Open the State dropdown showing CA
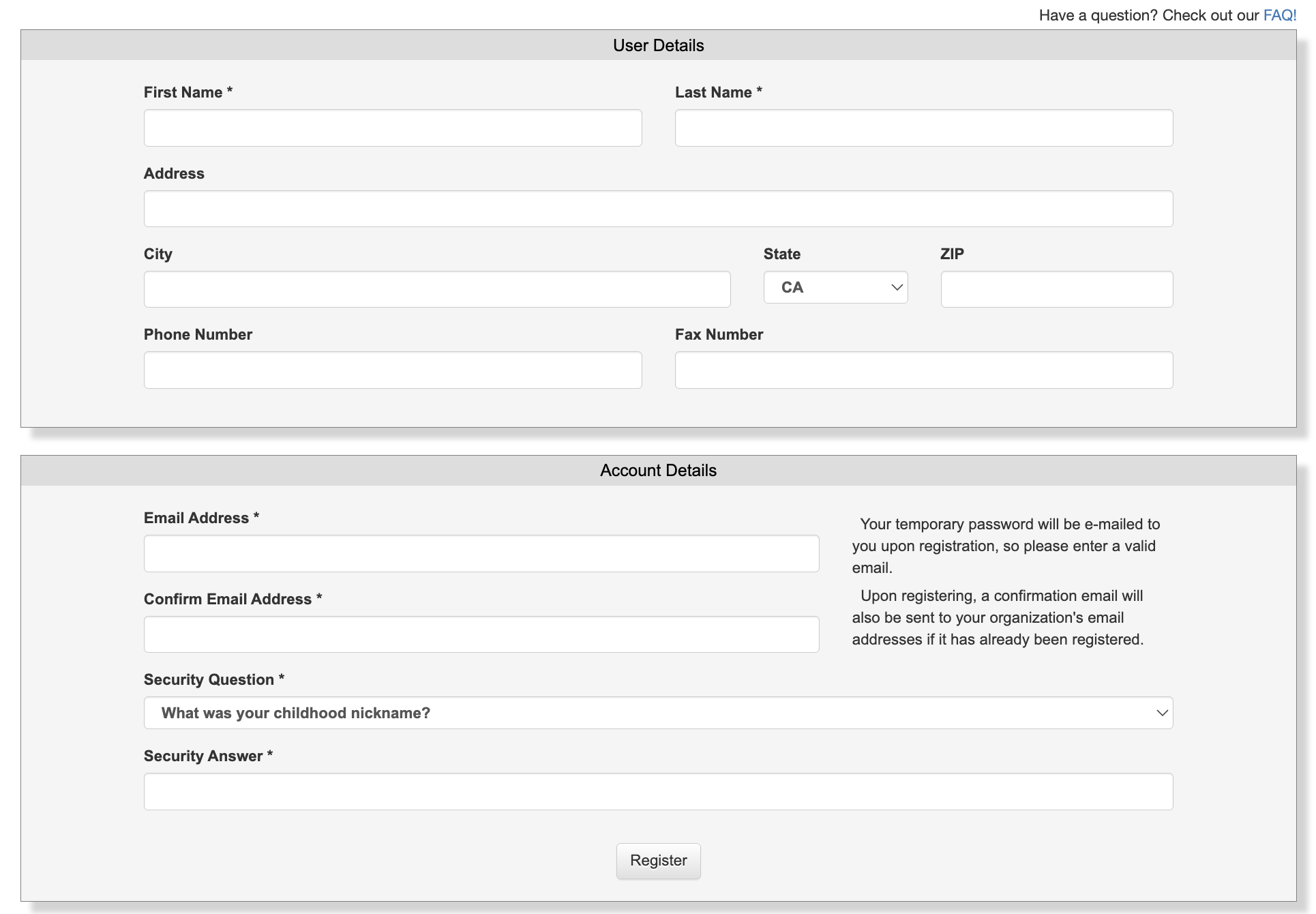Screen dimensions: 1316x914 pos(835,287)
